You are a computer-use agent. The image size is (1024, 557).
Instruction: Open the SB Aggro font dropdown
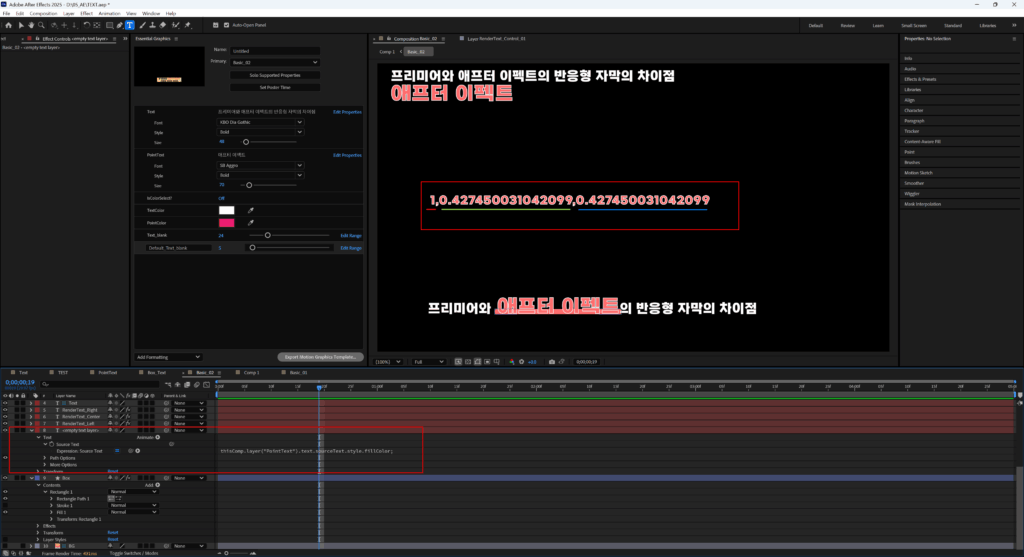[261, 166]
